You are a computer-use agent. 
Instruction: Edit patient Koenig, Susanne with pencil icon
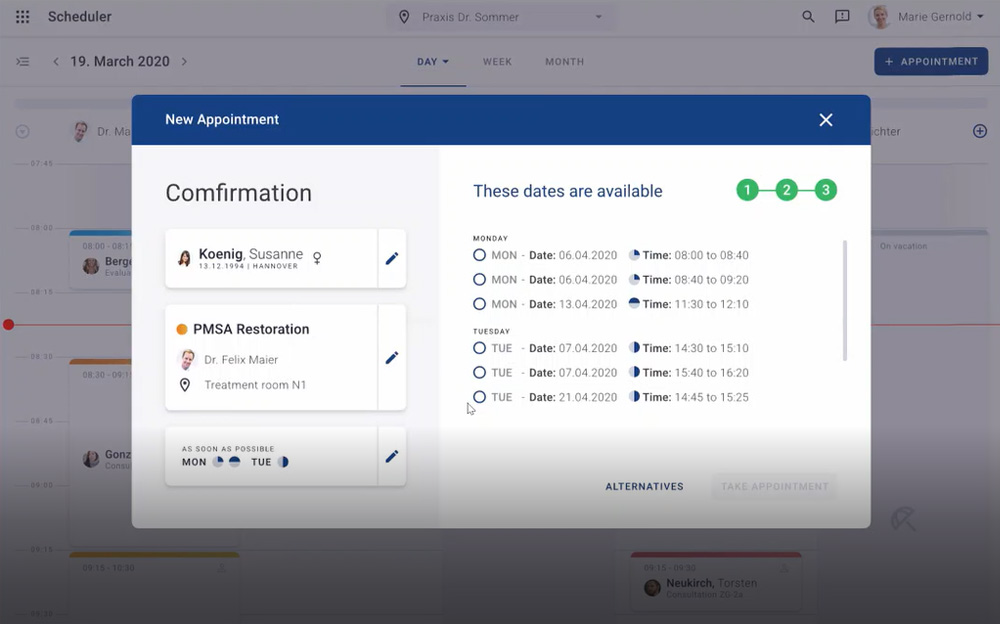(392, 258)
